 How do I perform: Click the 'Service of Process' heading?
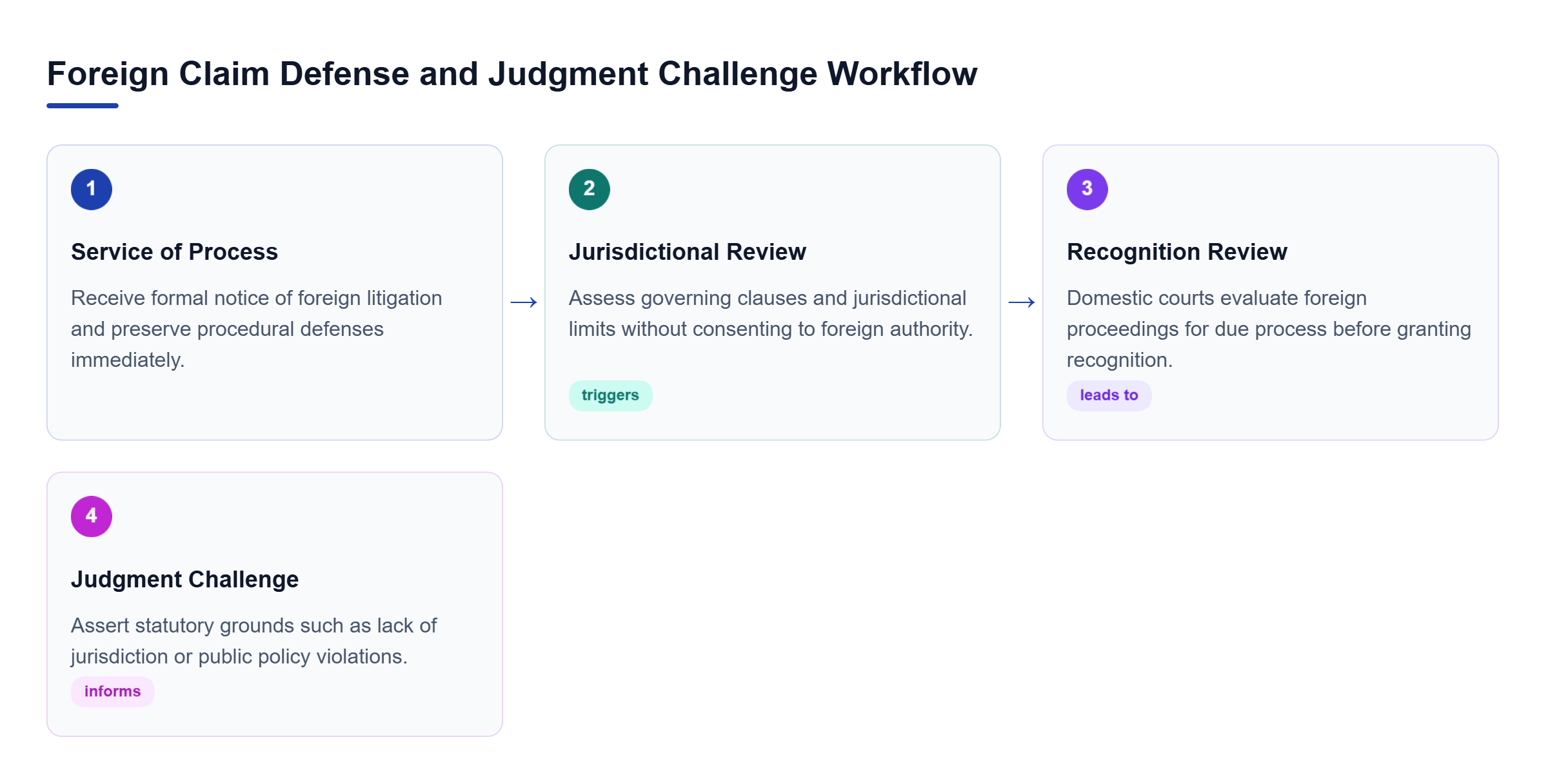coord(174,252)
